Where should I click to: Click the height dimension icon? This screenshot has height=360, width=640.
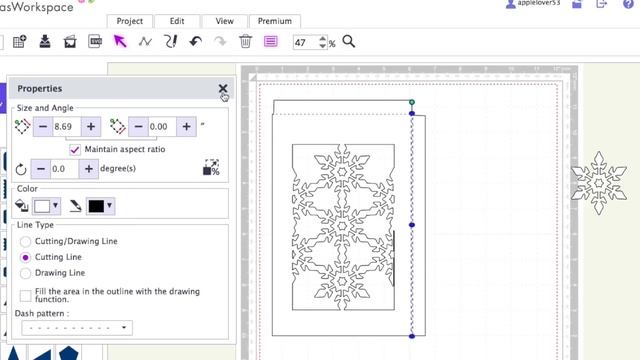pyautogui.click(x=118, y=126)
